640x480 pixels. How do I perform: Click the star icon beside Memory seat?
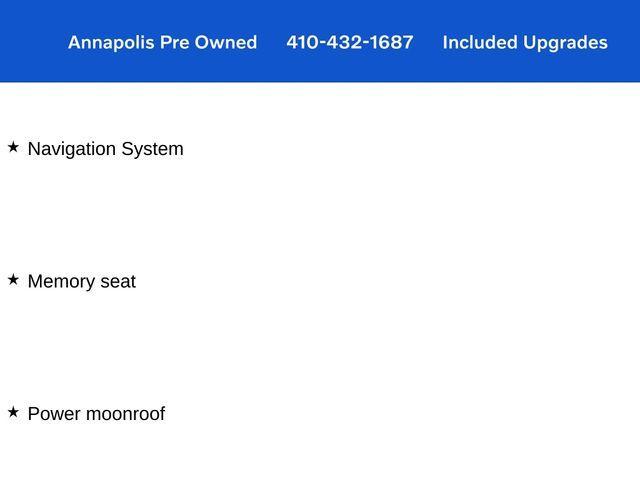point(13,280)
